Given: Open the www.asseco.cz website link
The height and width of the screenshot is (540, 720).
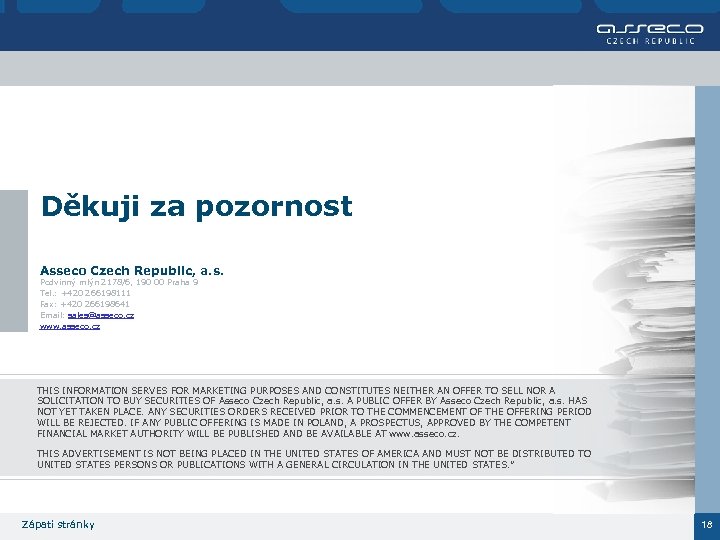Looking at the screenshot, I should tap(70, 326).
